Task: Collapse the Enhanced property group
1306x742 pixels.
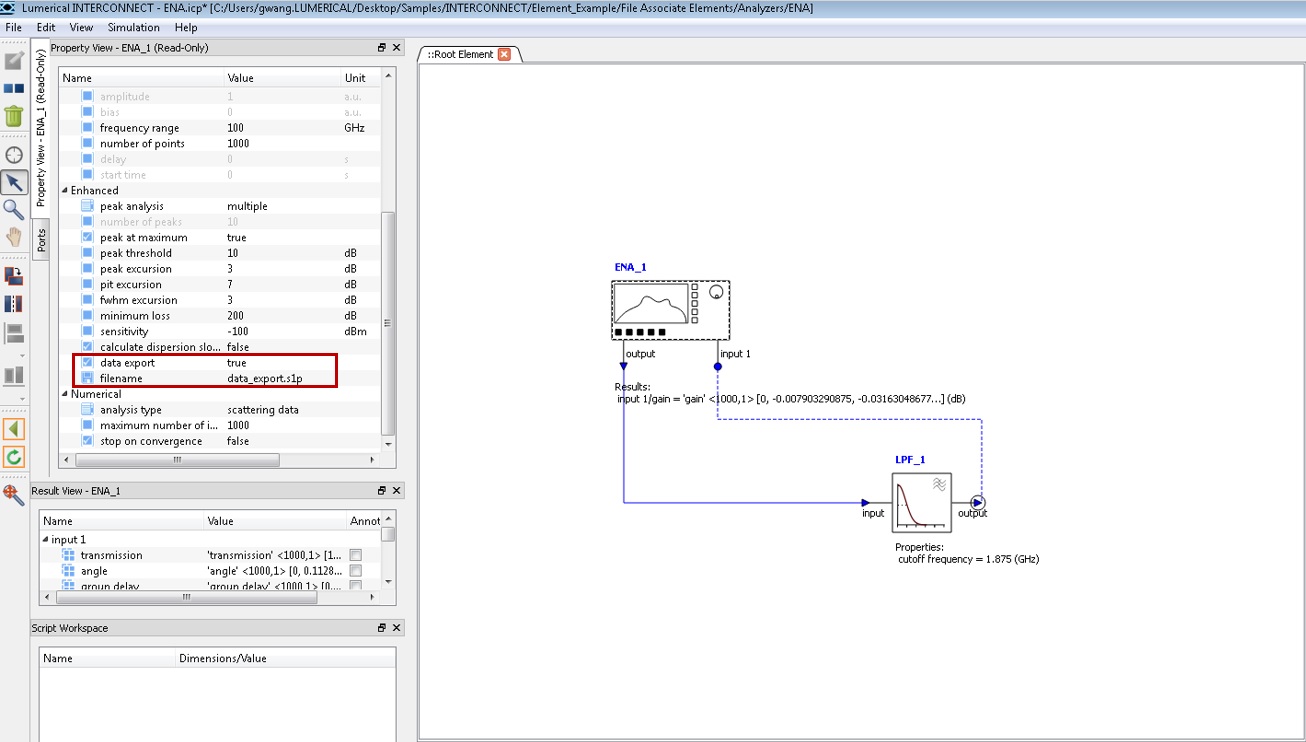Action: click(x=66, y=190)
